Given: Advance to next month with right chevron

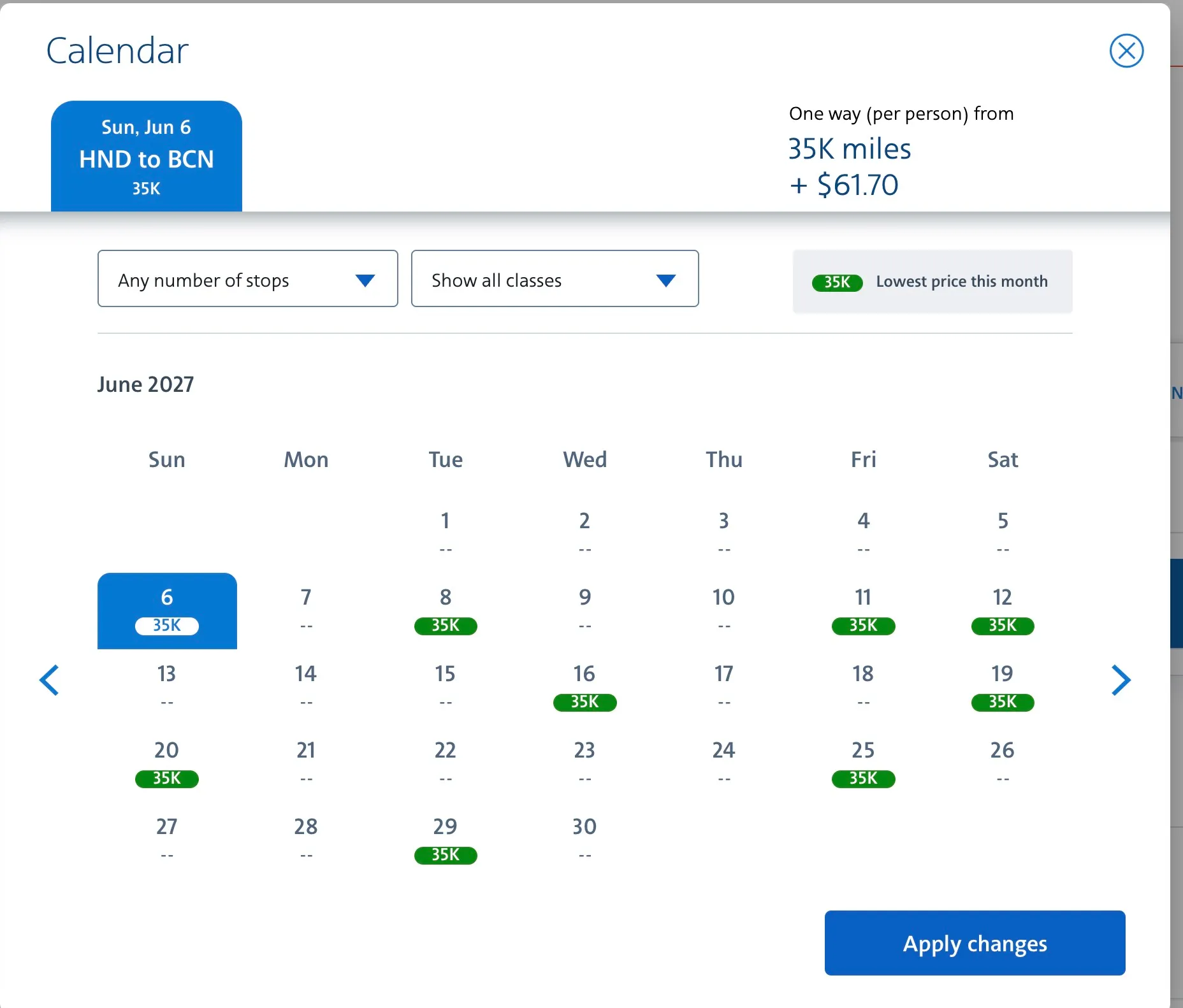Looking at the screenshot, I should click(x=1121, y=680).
